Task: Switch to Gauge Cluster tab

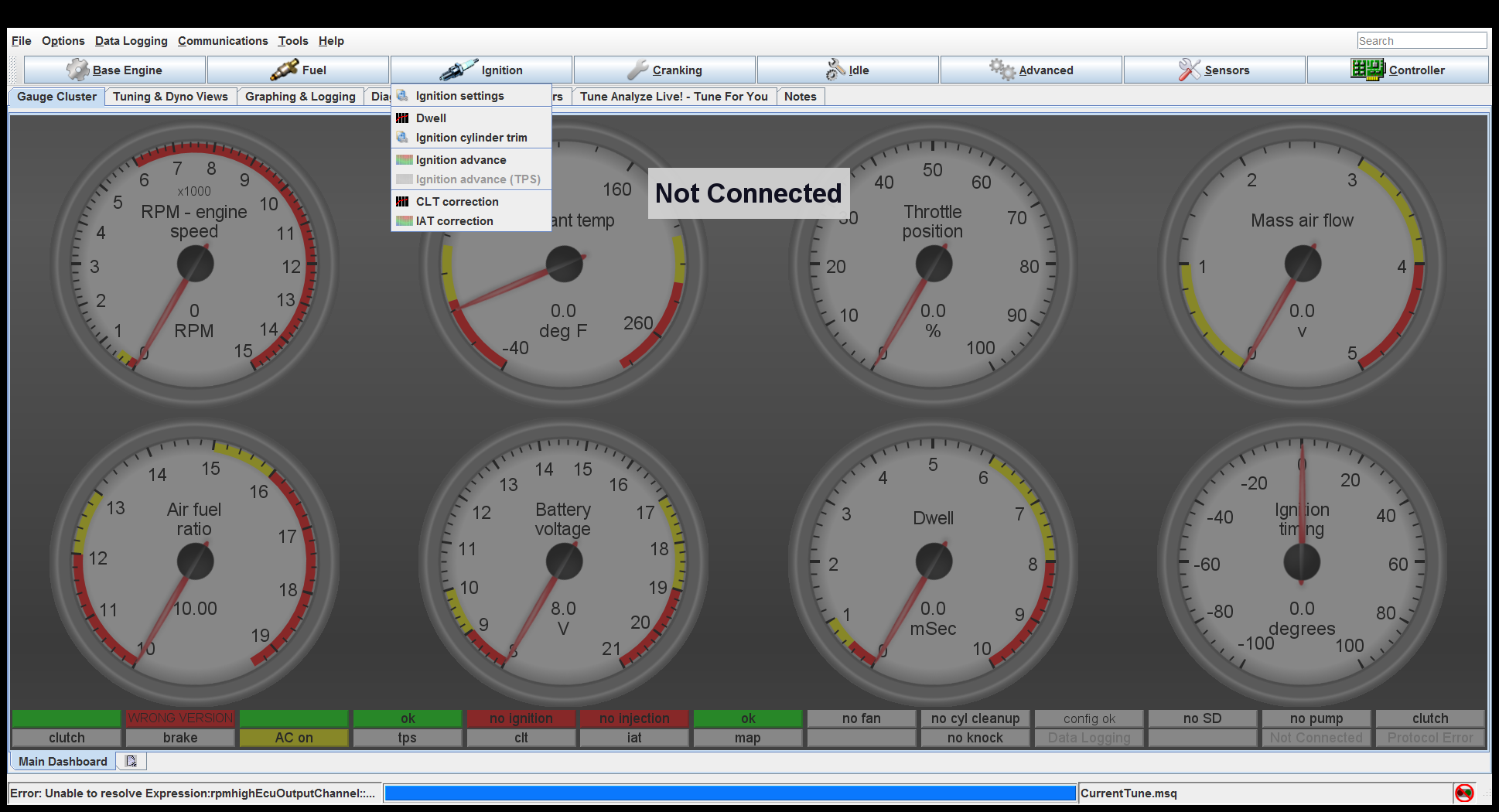Action: click(57, 97)
